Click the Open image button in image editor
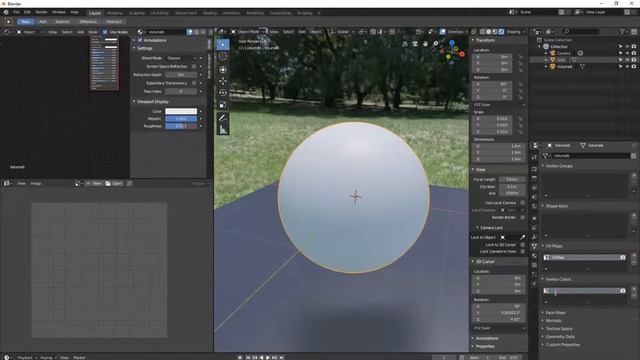 [x=114, y=184]
